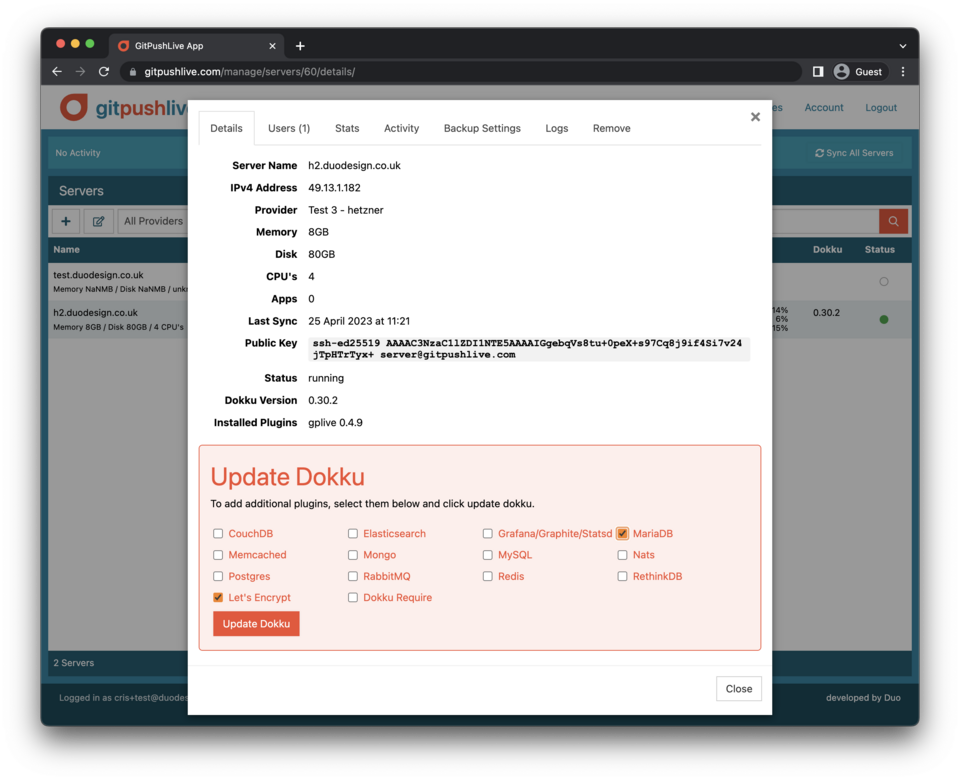Click the No Activity status text
Screen dimensions: 960x780
78,153
